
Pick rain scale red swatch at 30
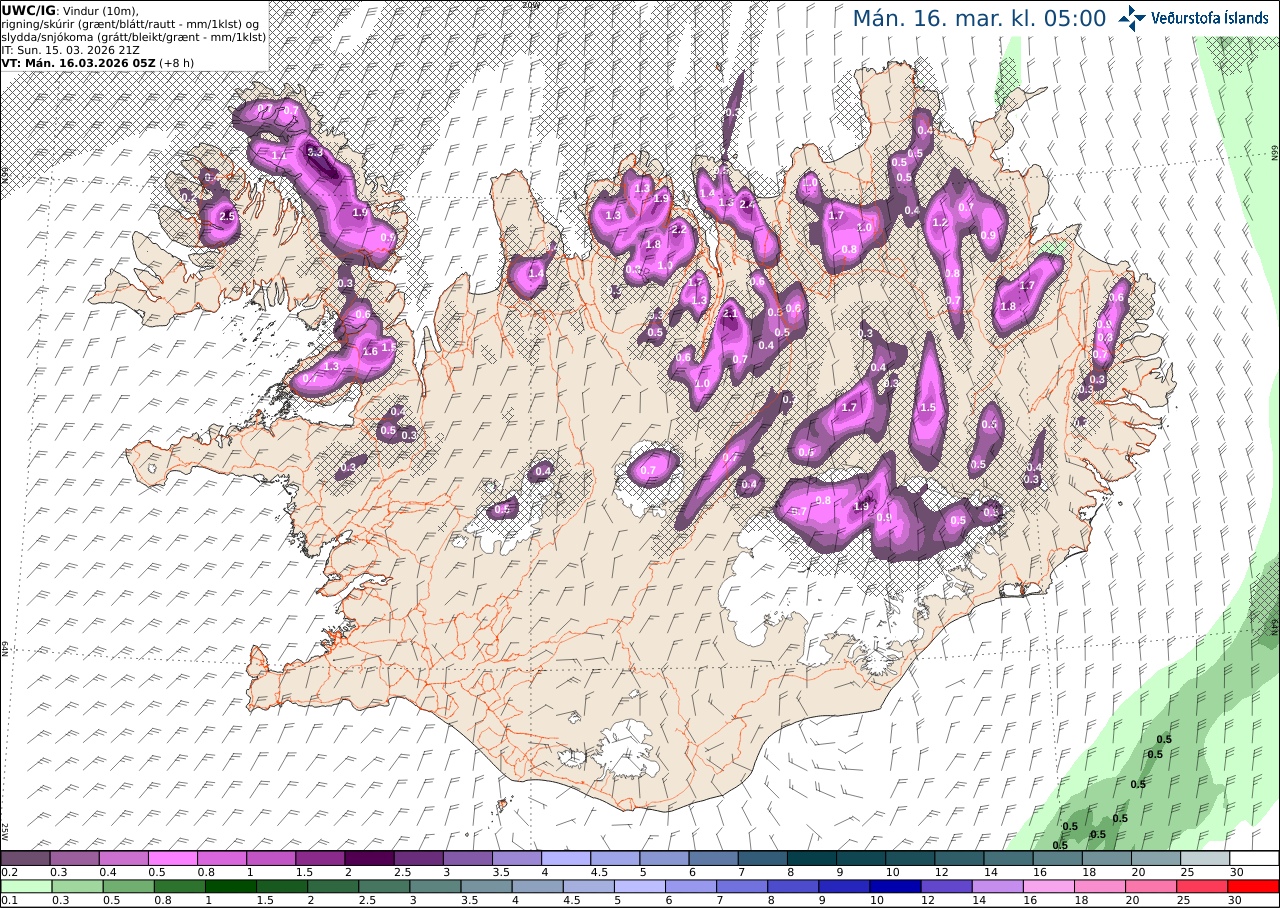tap(1254, 886)
